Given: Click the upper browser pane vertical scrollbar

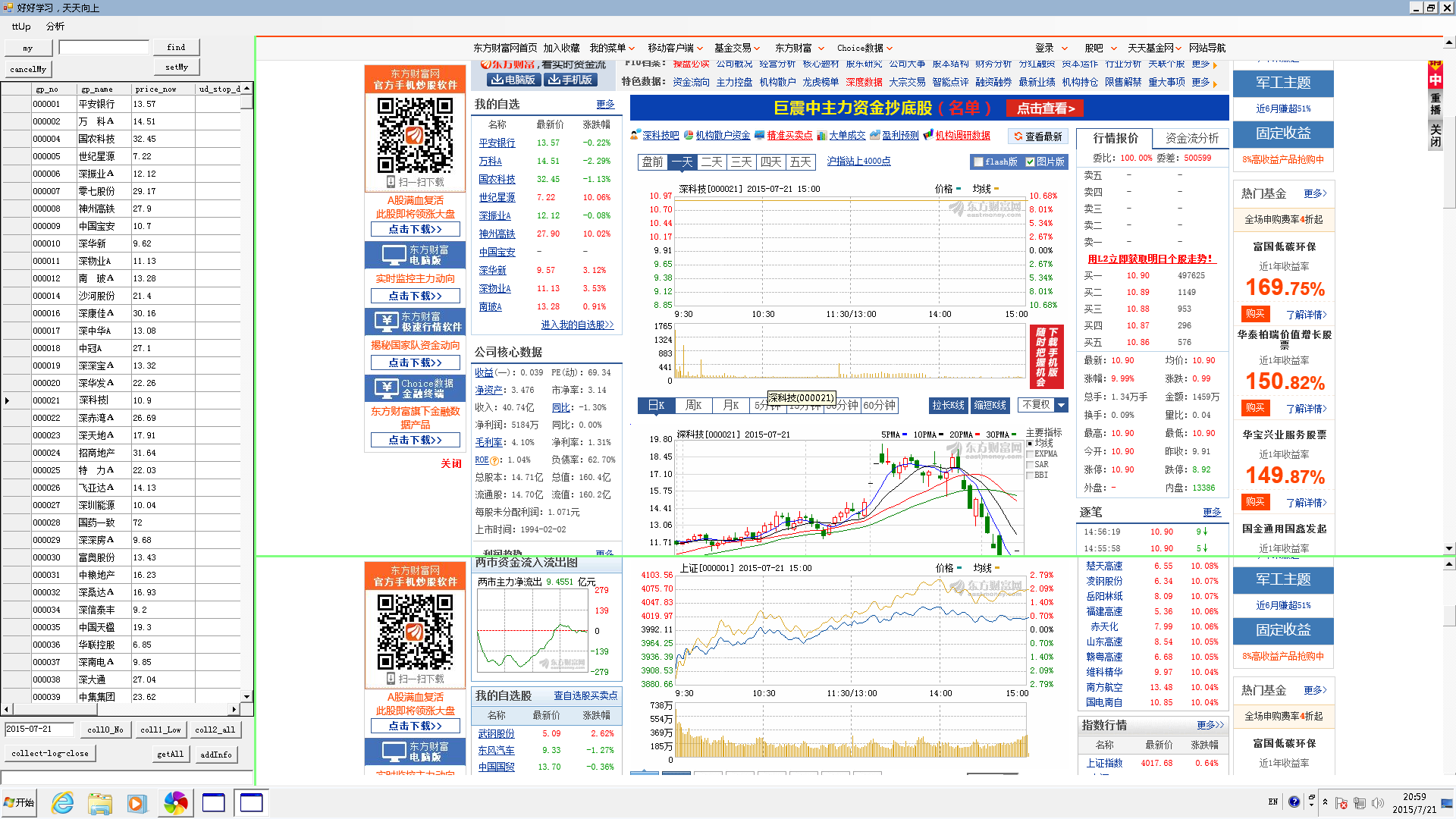Looking at the screenshot, I should (1448, 296).
